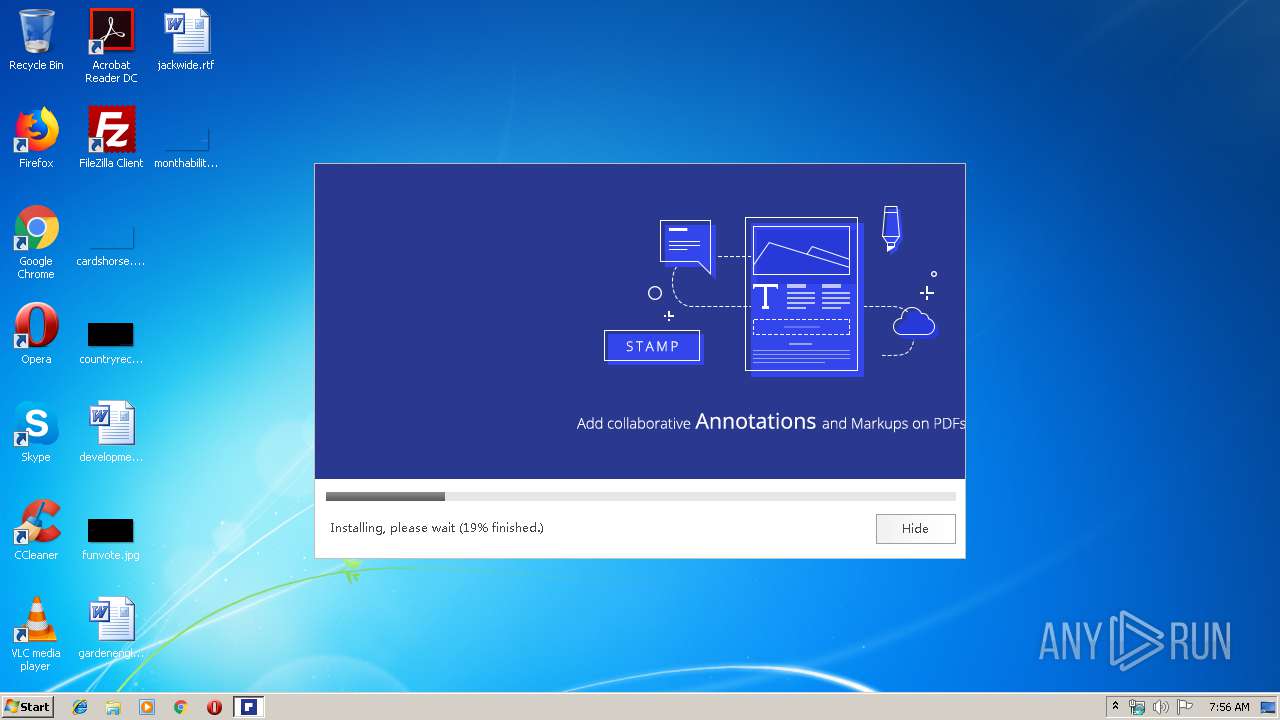This screenshot has height=720, width=1280.
Task: Select the jackwide.rtf document icon
Action: (186, 40)
